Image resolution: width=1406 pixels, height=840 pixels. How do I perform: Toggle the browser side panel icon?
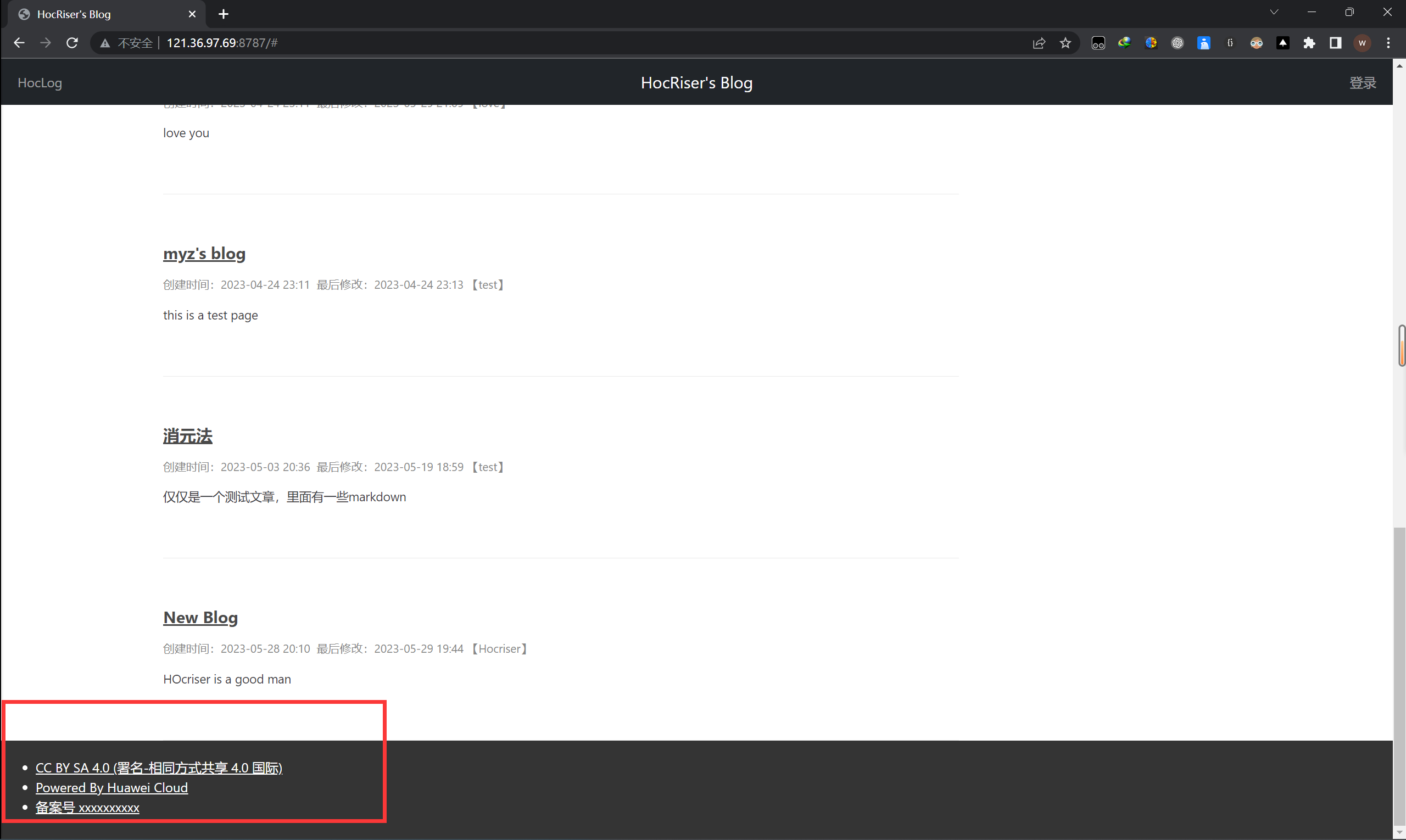click(1335, 43)
